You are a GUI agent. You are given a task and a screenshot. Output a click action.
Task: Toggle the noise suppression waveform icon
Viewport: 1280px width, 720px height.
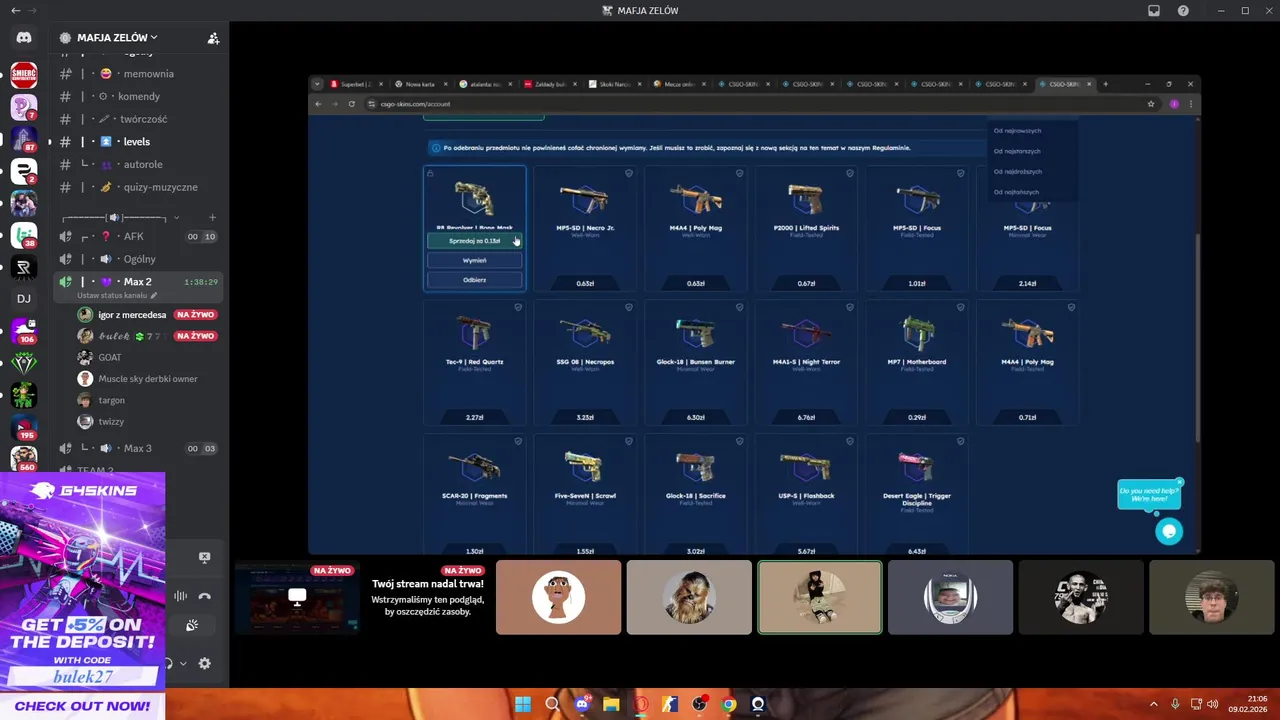point(180,596)
